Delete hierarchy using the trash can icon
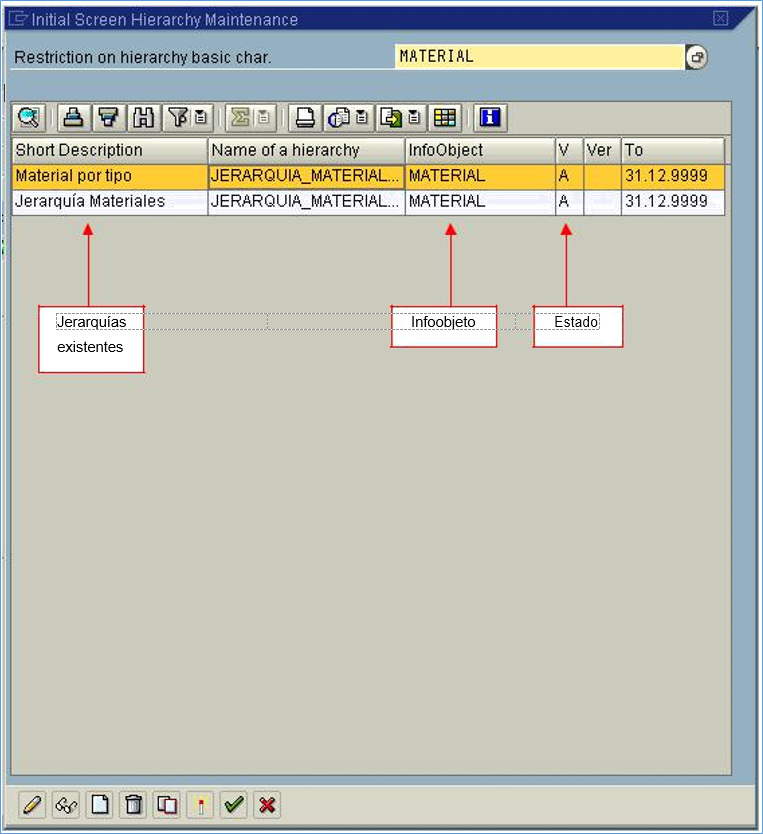 click(x=133, y=804)
